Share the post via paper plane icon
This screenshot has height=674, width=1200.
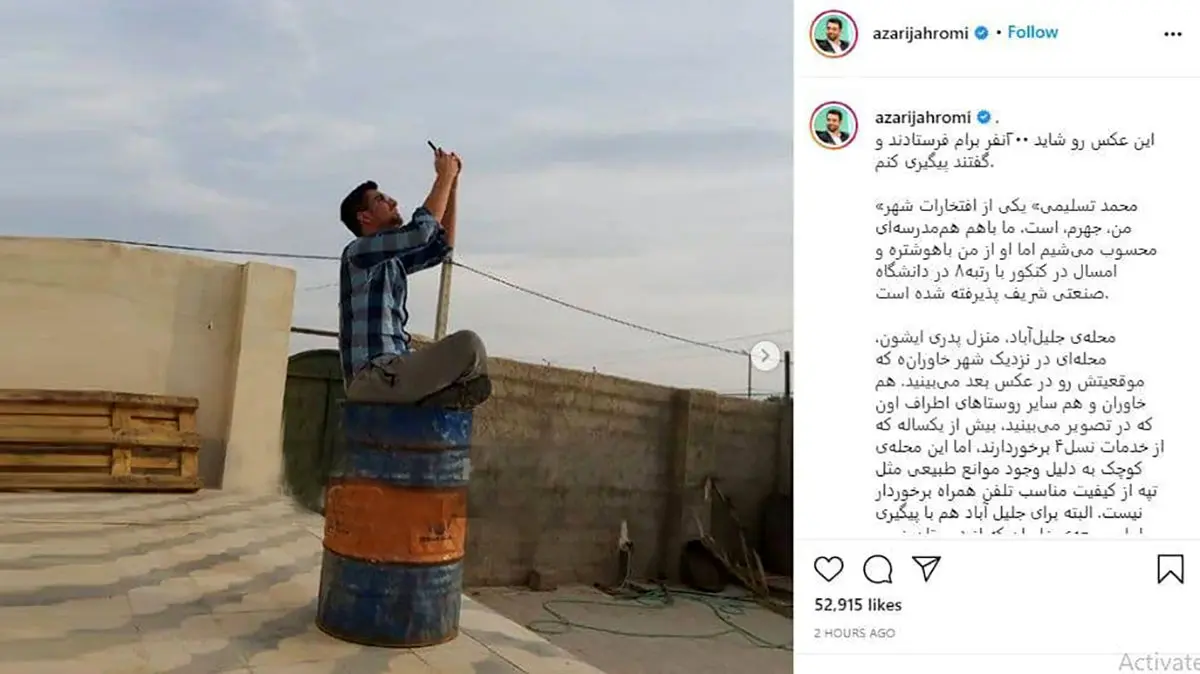pyautogui.click(x=927, y=569)
